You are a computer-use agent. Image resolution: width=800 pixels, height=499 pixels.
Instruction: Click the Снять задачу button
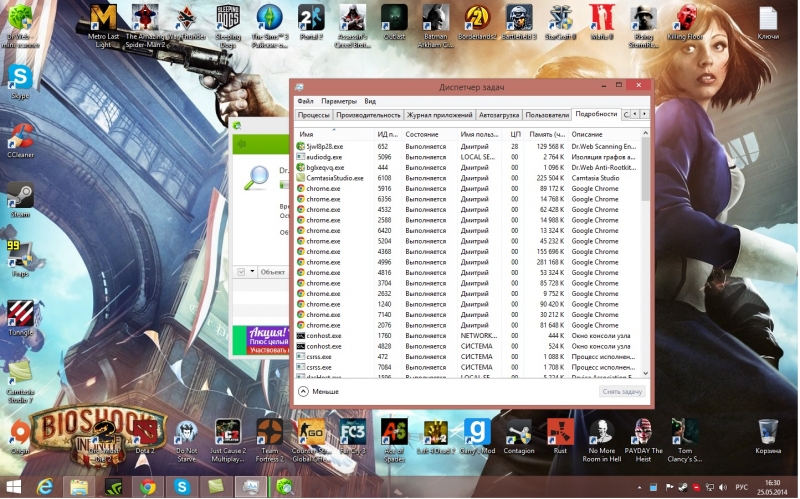(622, 391)
